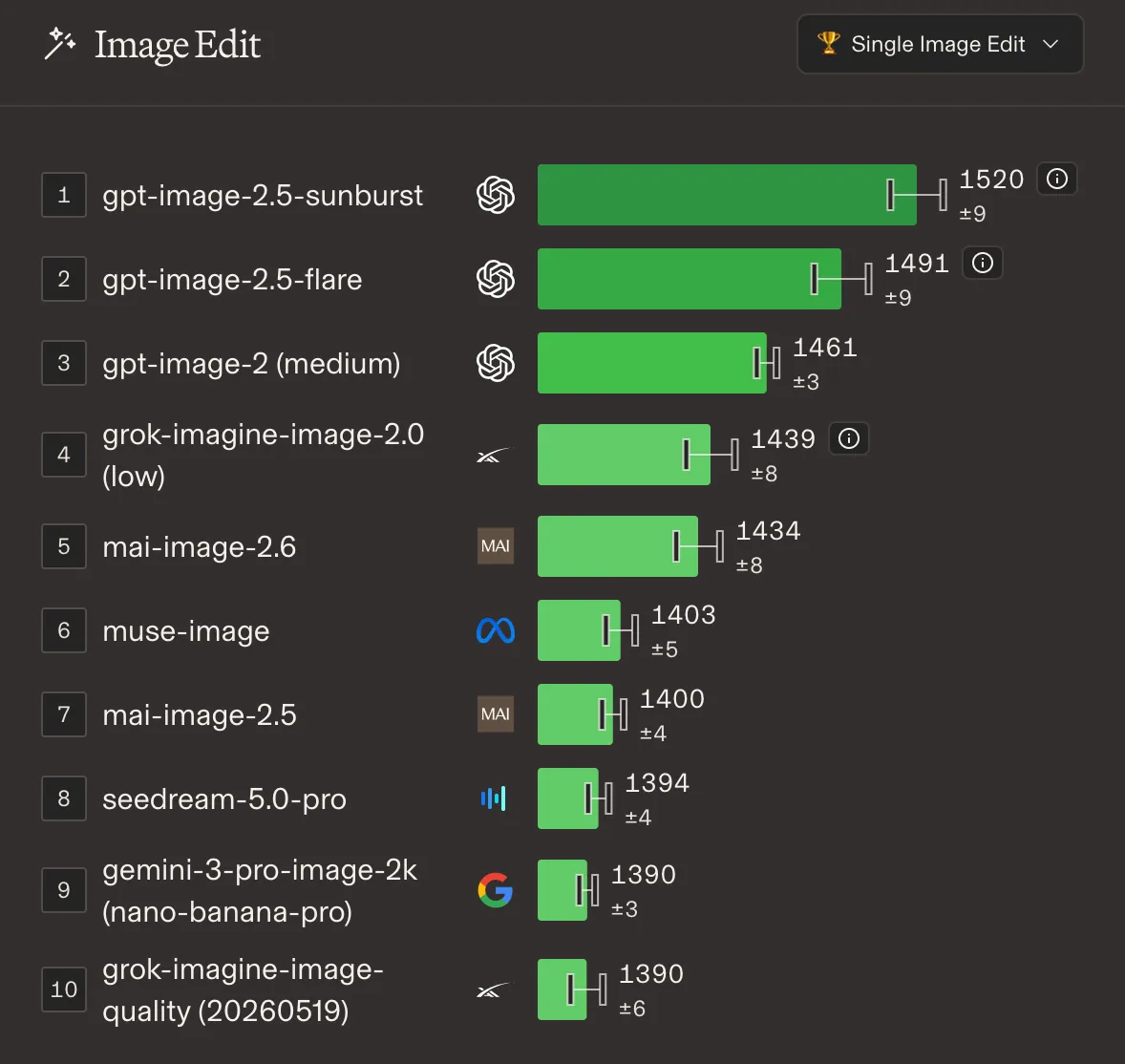Click the magic wand Image Edit icon
The height and width of the screenshot is (1064, 1125).
[x=59, y=44]
